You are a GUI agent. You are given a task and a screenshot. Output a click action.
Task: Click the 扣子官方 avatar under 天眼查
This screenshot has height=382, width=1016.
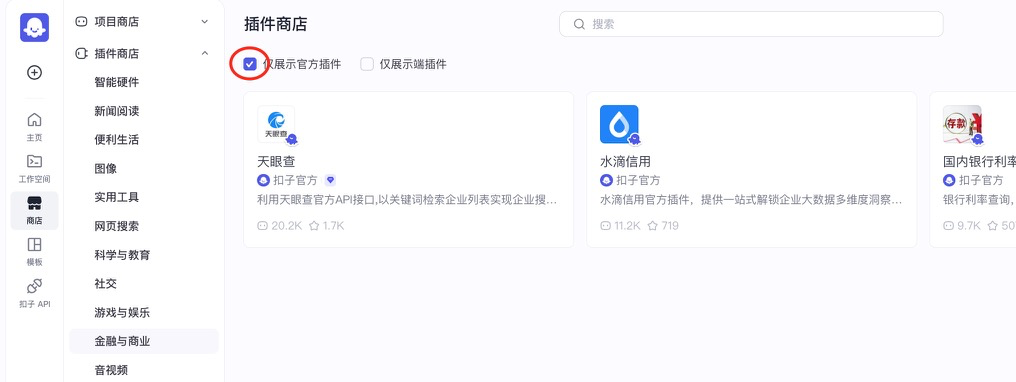[x=264, y=180]
